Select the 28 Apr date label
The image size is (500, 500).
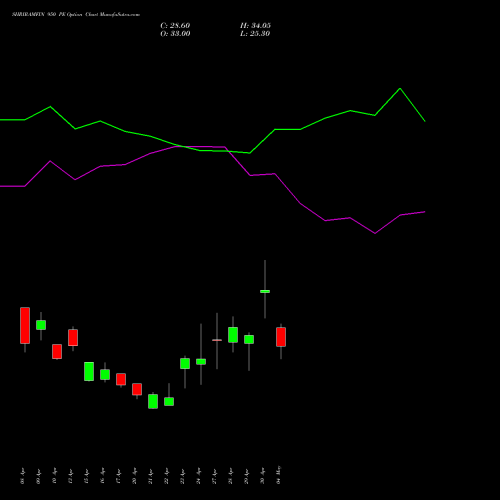click(x=230, y=476)
